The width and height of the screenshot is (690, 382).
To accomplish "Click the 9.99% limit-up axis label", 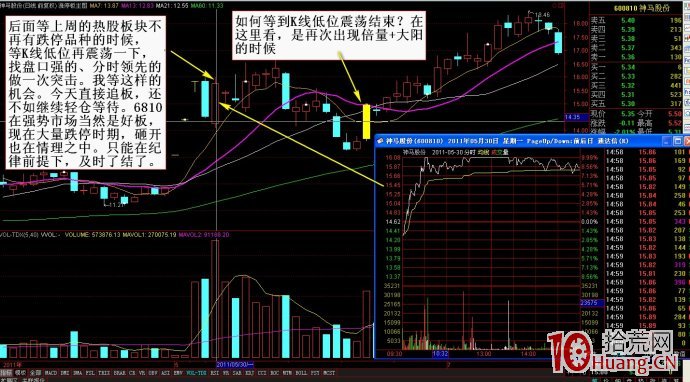I will [x=590, y=158].
